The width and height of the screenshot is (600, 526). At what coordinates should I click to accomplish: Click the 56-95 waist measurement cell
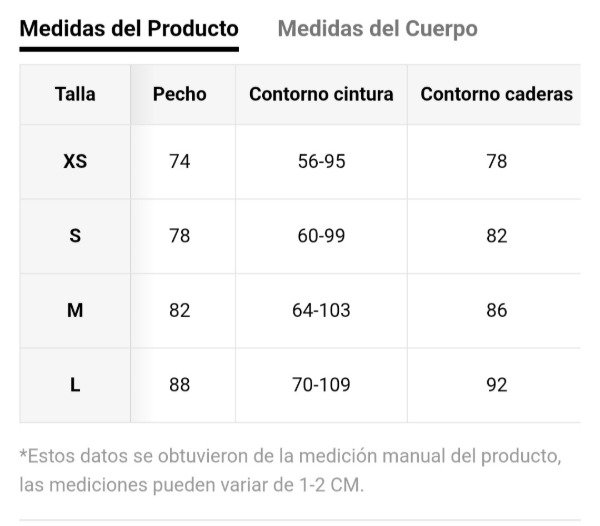point(321,161)
